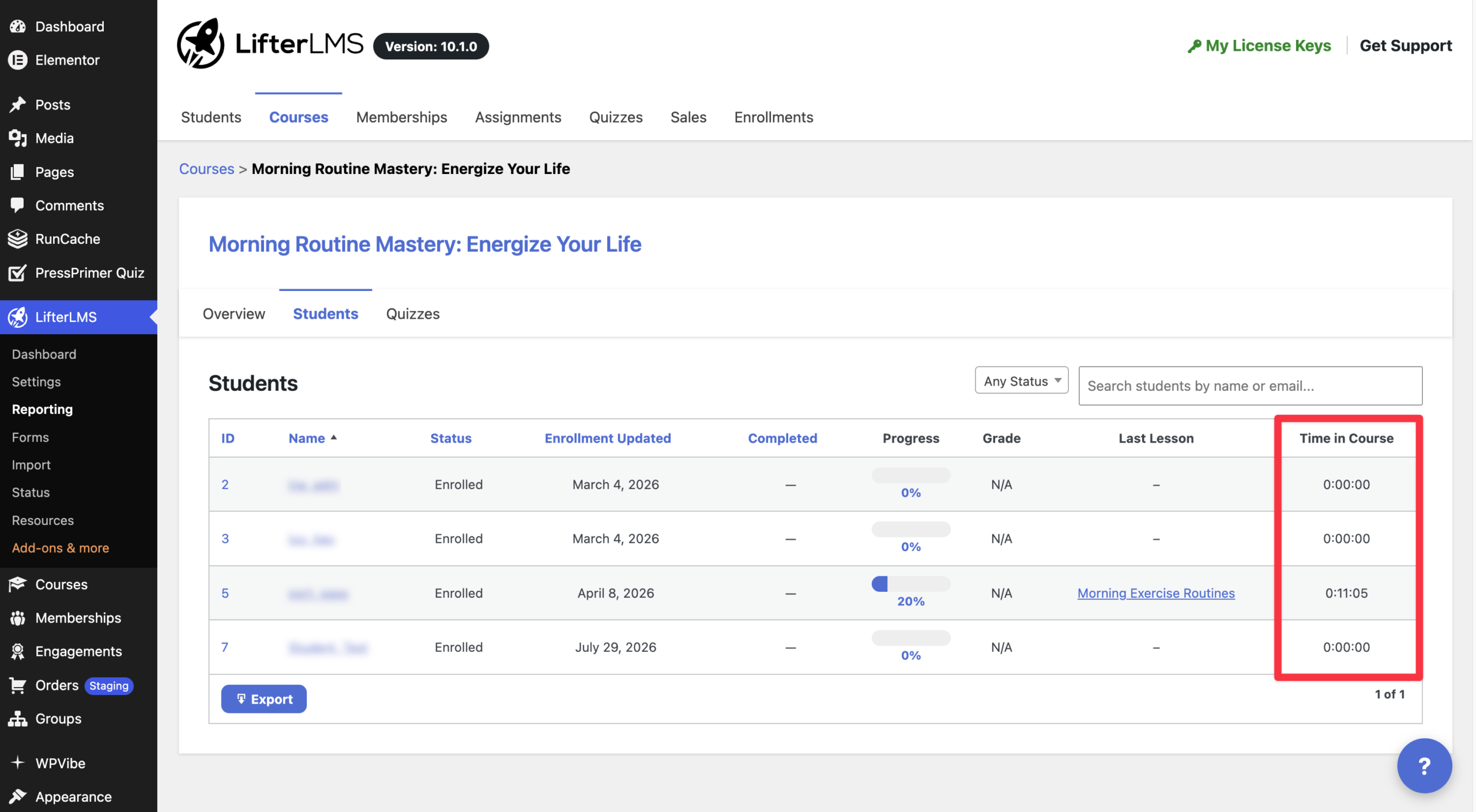Sort by the Status column header

point(451,438)
